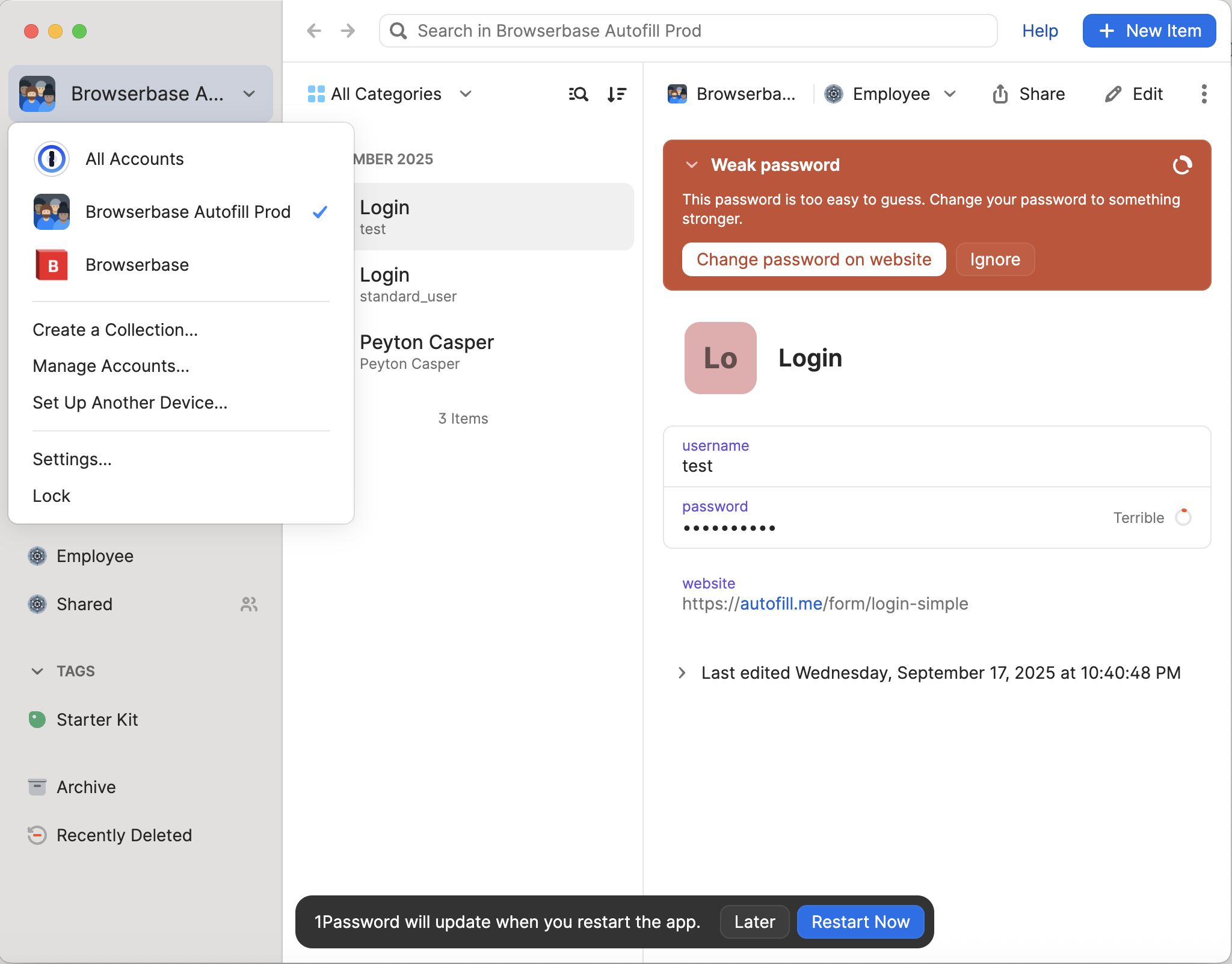
Task: Click the Restart Now button
Action: click(x=860, y=922)
